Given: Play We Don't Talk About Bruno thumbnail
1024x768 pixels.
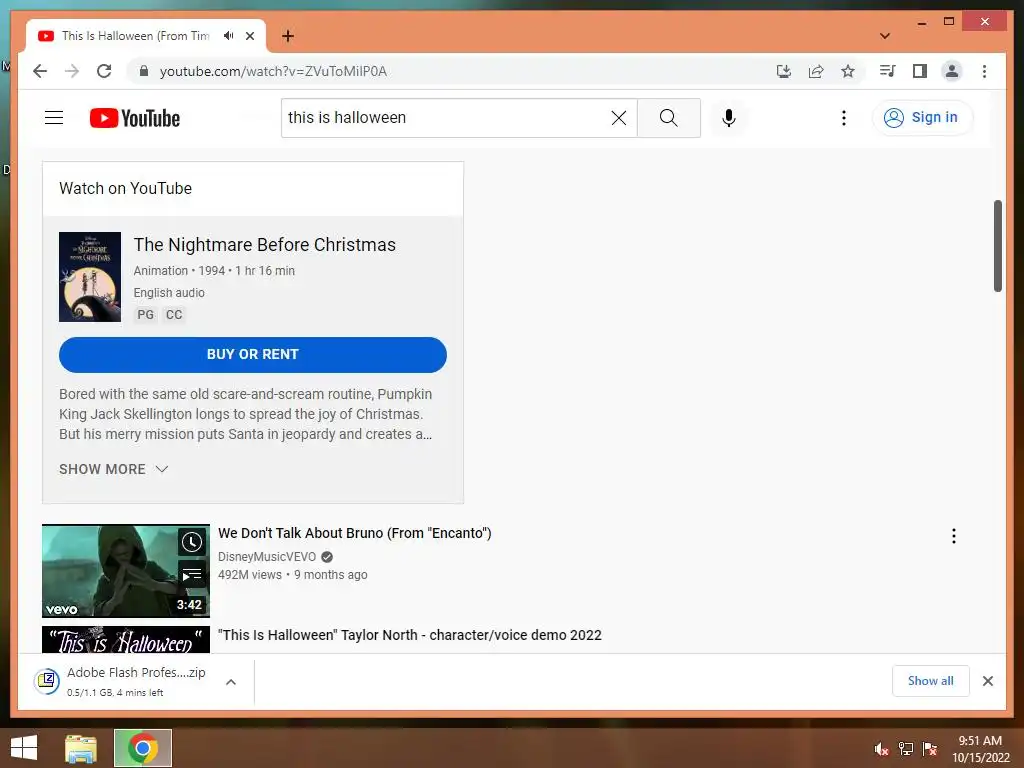Looking at the screenshot, I should pyautogui.click(x=126, y=571).
